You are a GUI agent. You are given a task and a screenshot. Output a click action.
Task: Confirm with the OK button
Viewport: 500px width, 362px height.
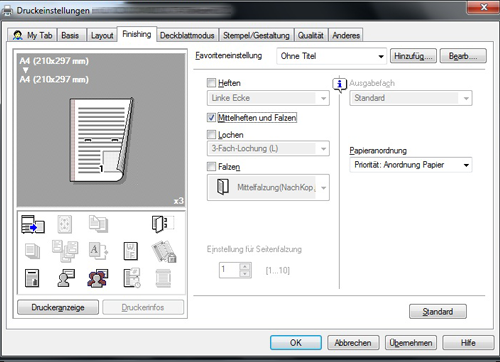[296, 342]
